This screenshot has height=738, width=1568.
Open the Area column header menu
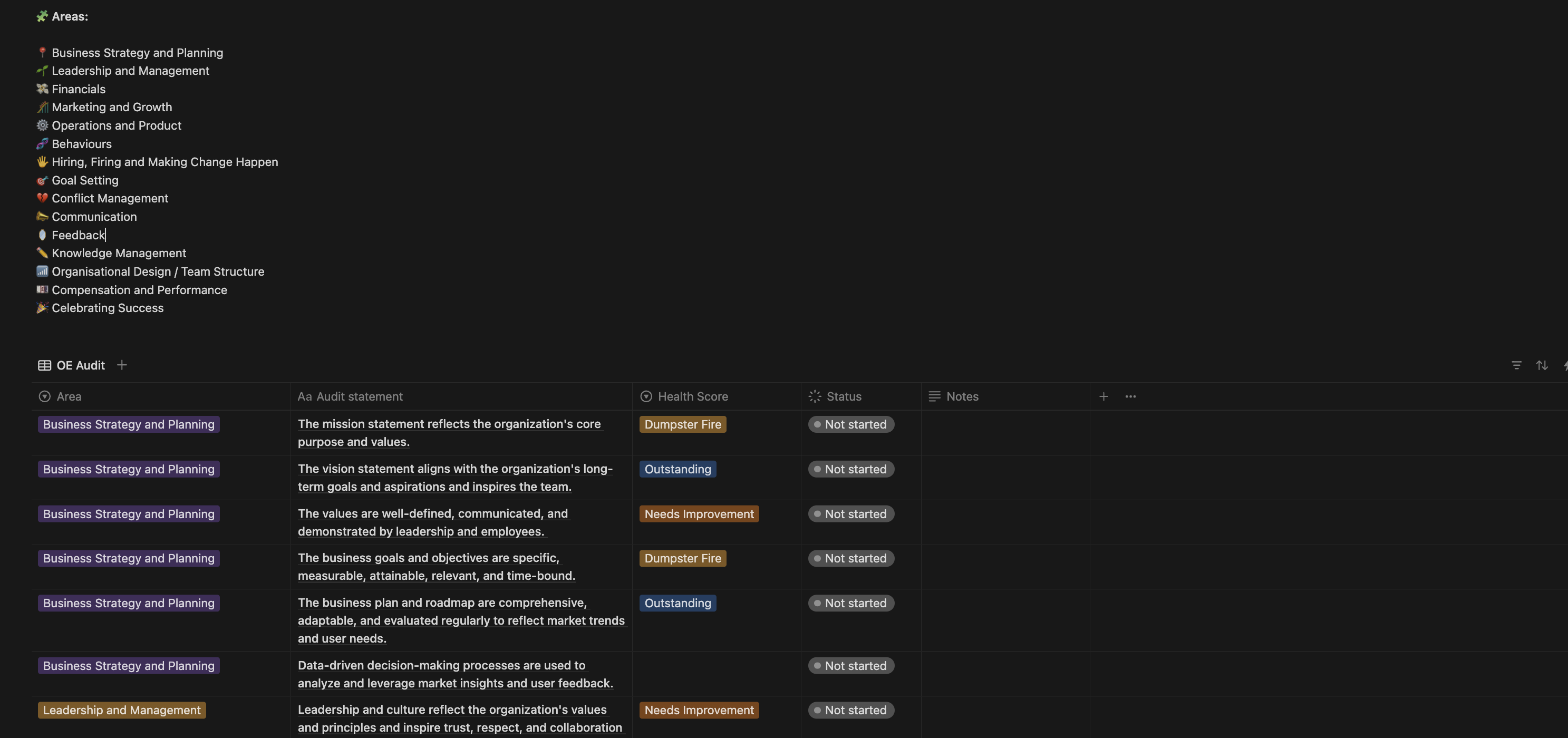tap(69, 396)
